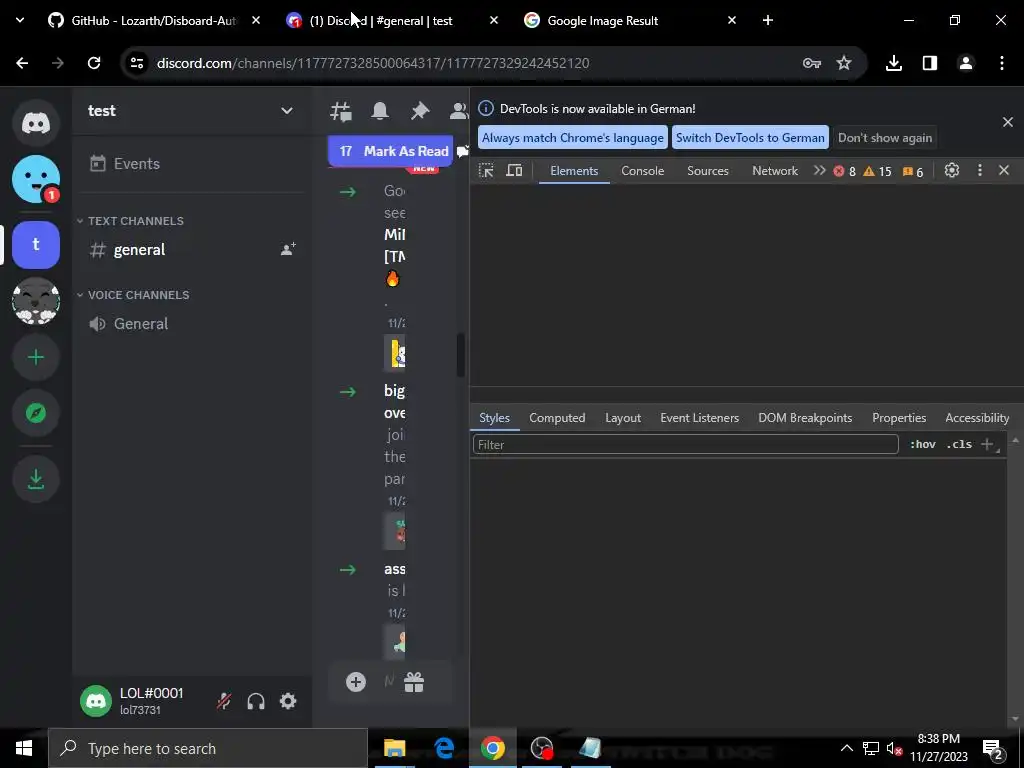
Task: Click Always match Chrome's language button
Action: pos(573,138)
